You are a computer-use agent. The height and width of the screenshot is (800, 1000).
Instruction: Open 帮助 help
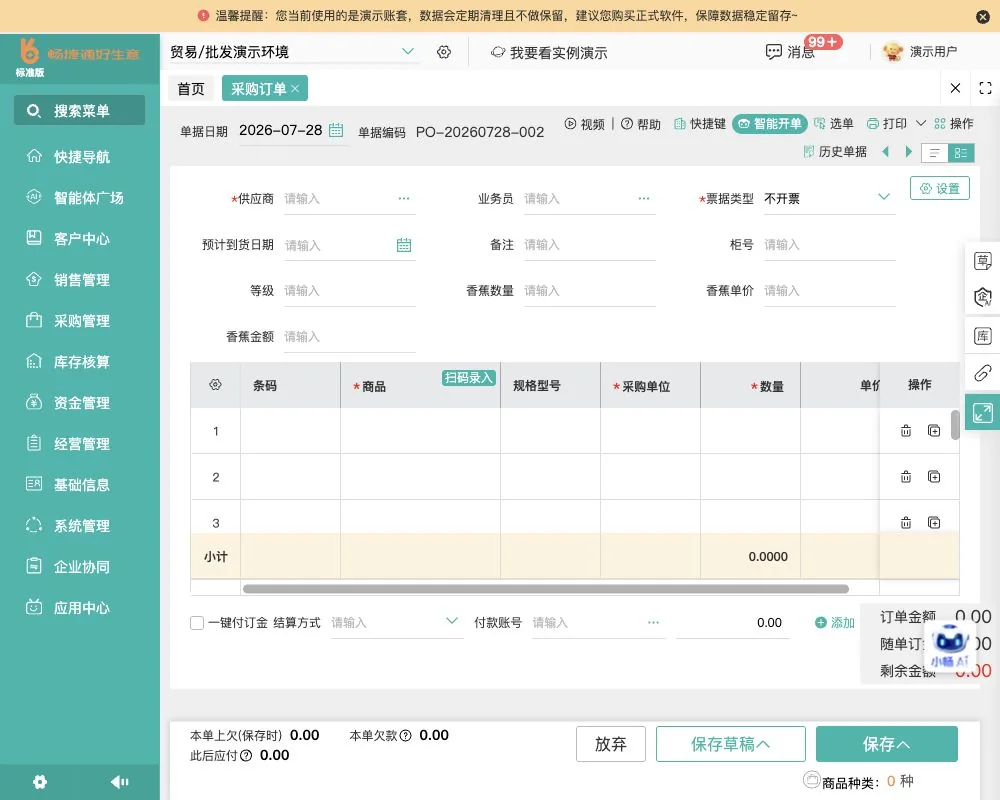coord(641,124)
